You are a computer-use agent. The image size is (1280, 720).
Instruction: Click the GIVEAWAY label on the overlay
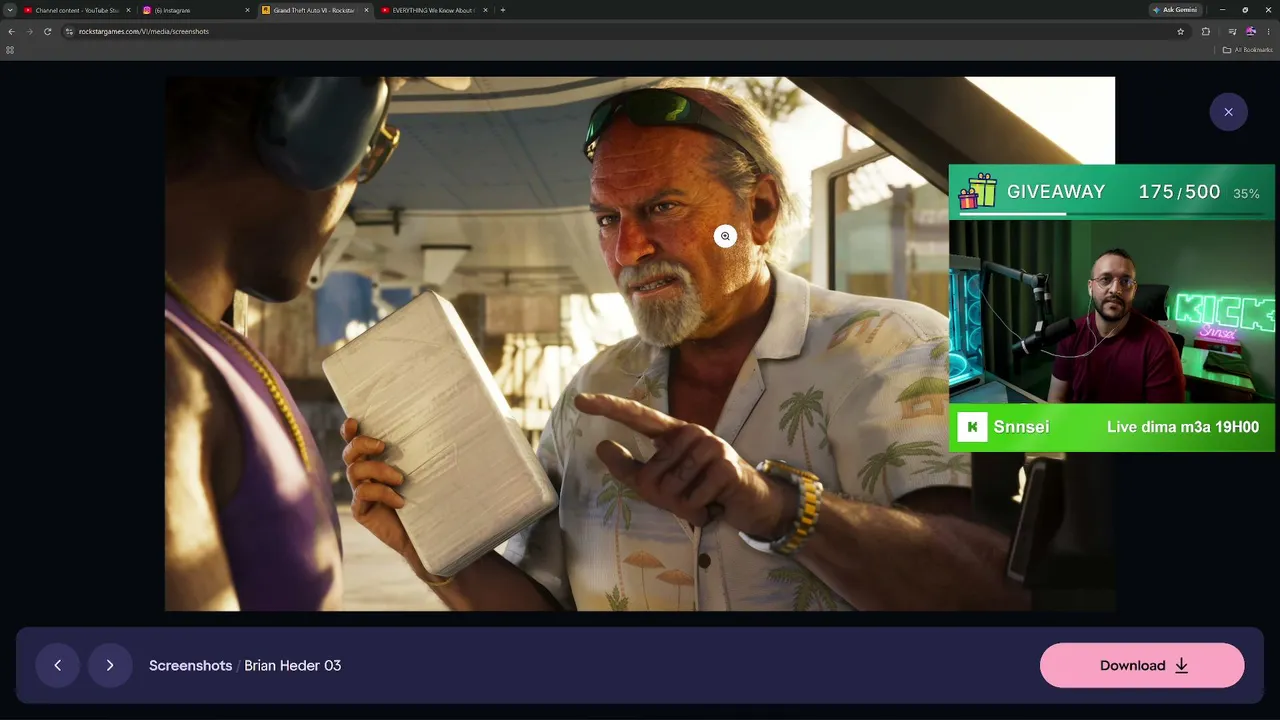coord(1056,192)
